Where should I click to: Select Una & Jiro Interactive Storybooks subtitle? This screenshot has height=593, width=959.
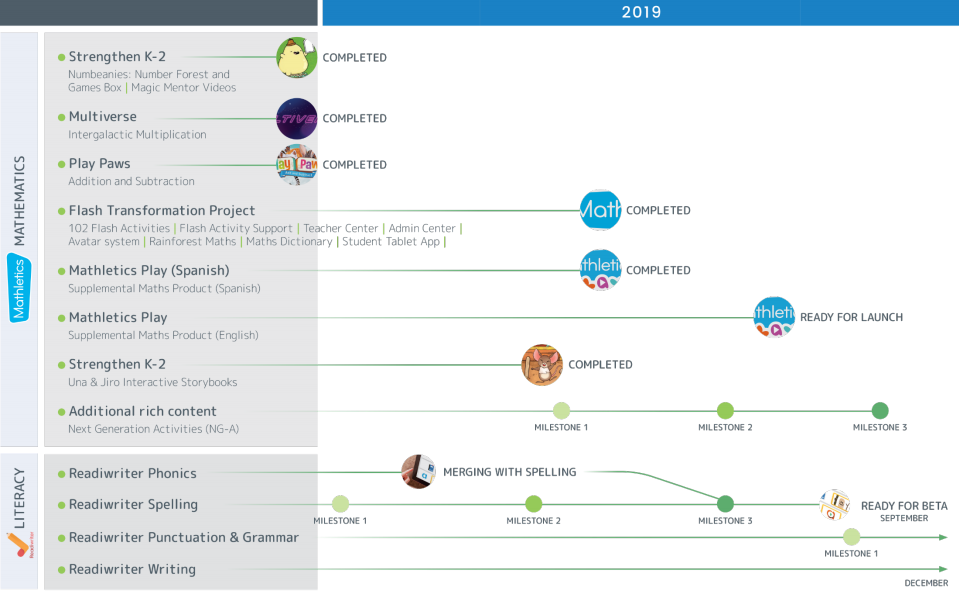tap(153, 383)
